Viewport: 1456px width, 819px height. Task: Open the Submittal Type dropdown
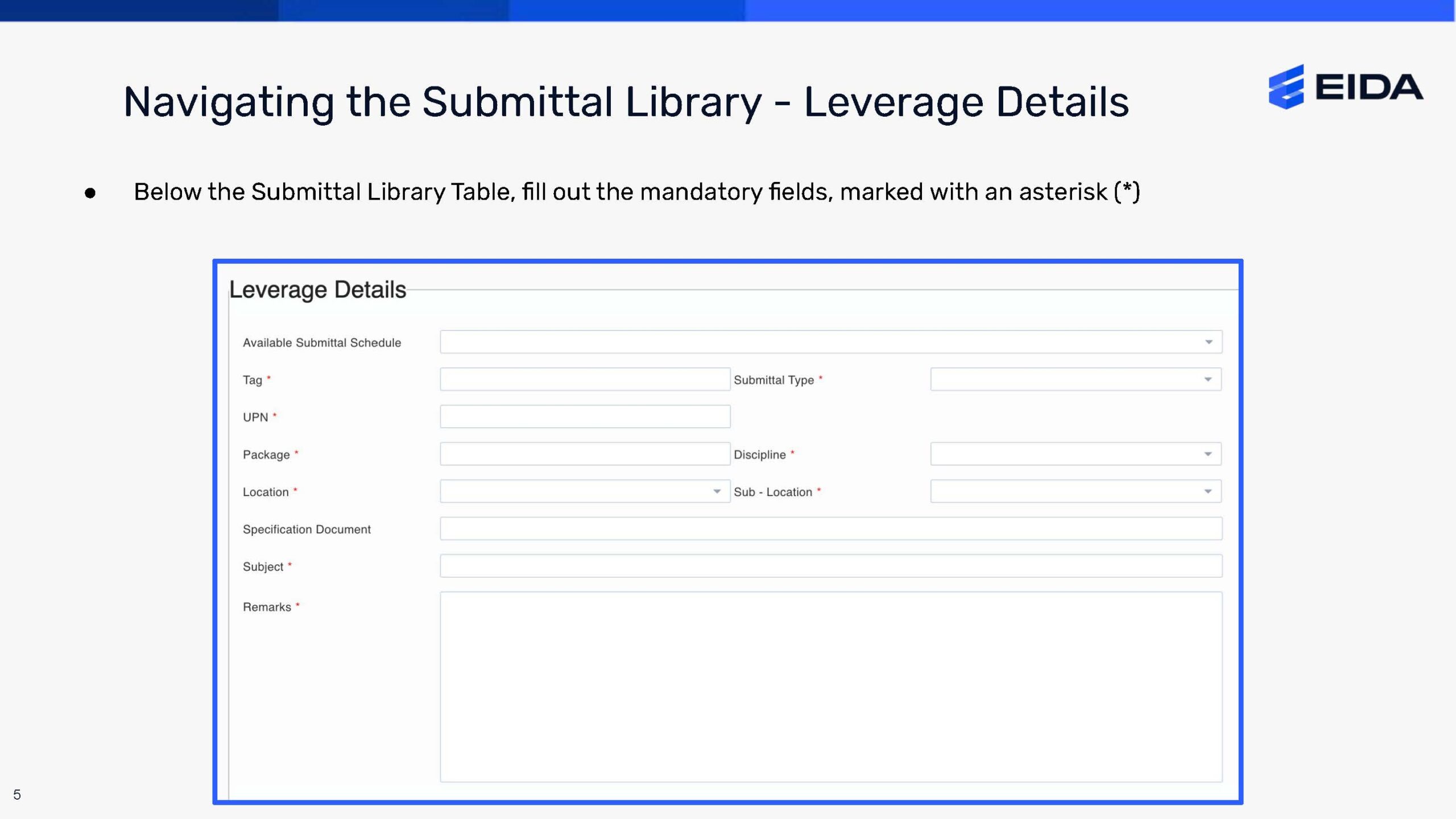coord(1076,379)
